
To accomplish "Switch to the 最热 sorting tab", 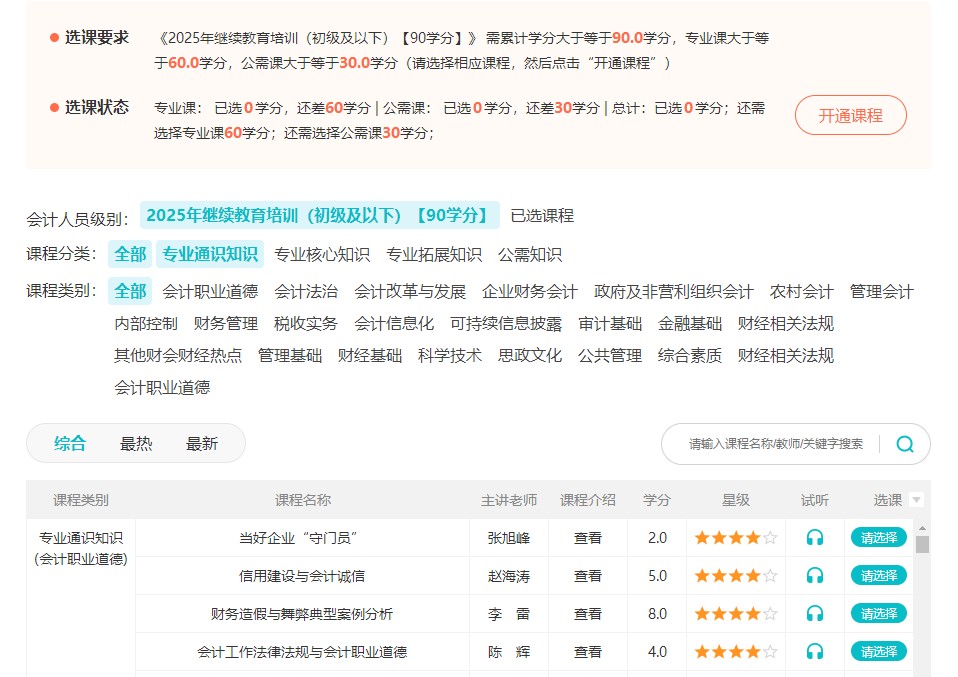I will click(x=136, y=443).
